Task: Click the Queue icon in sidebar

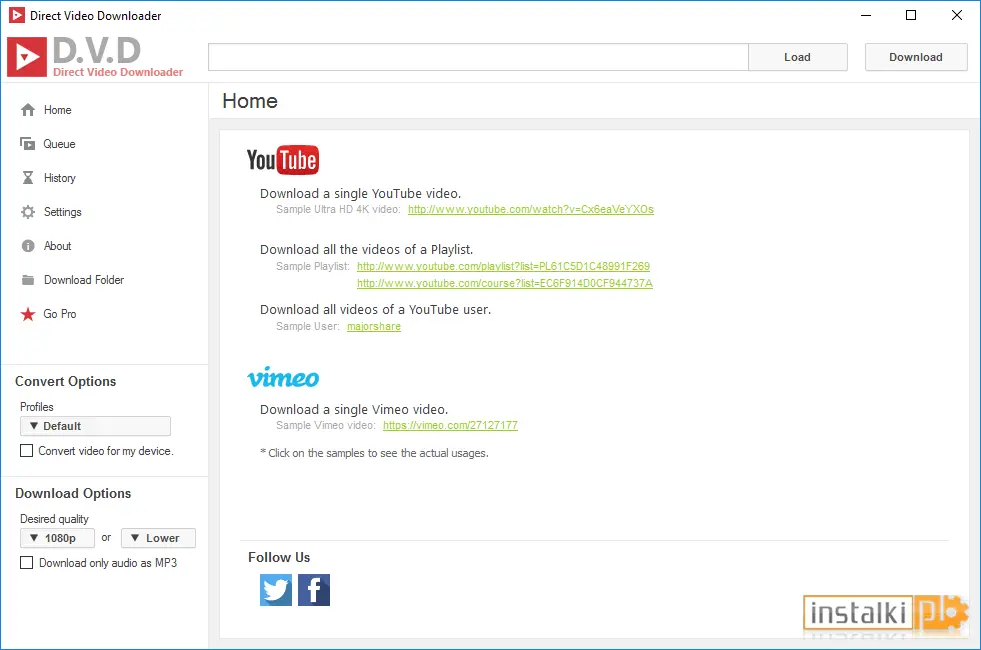Action: click(x=28, y=144)
